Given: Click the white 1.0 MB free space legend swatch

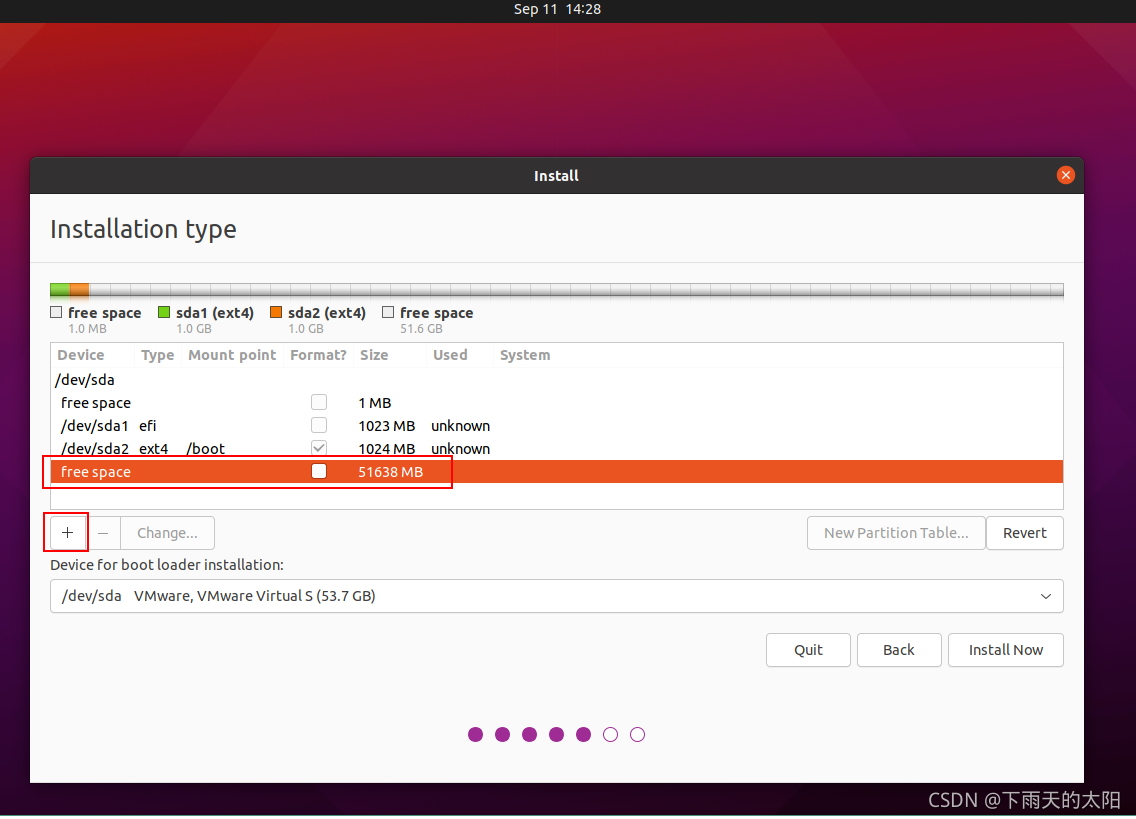Looking at the screenshot, I should (56, 312).
